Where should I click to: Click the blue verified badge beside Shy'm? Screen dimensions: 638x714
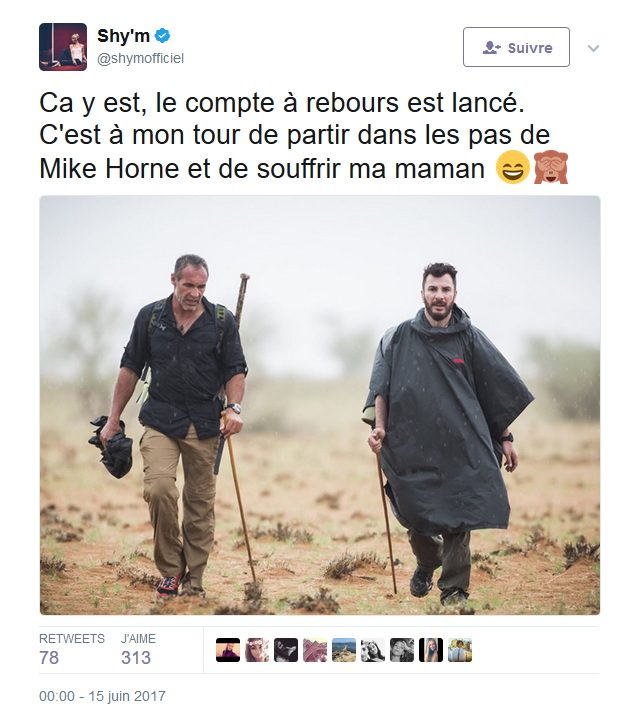coord(162,36)
